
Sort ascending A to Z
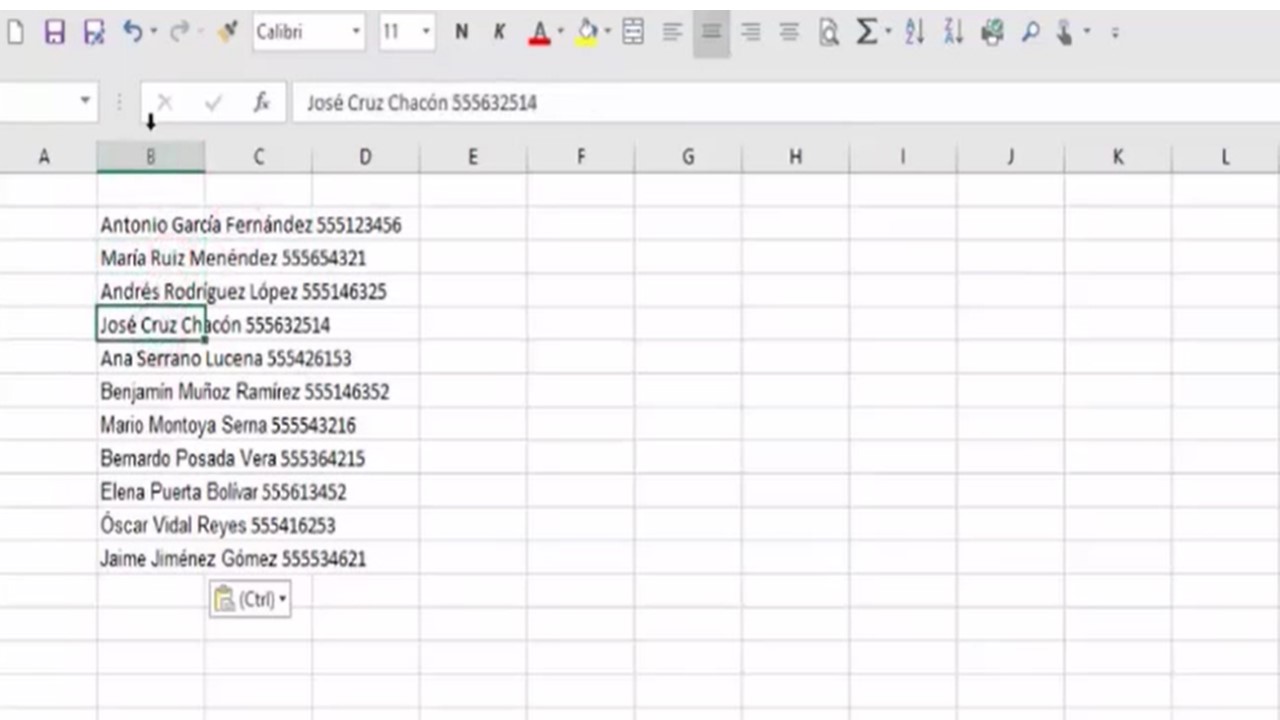pyautogui.click(x=915, y=33)
